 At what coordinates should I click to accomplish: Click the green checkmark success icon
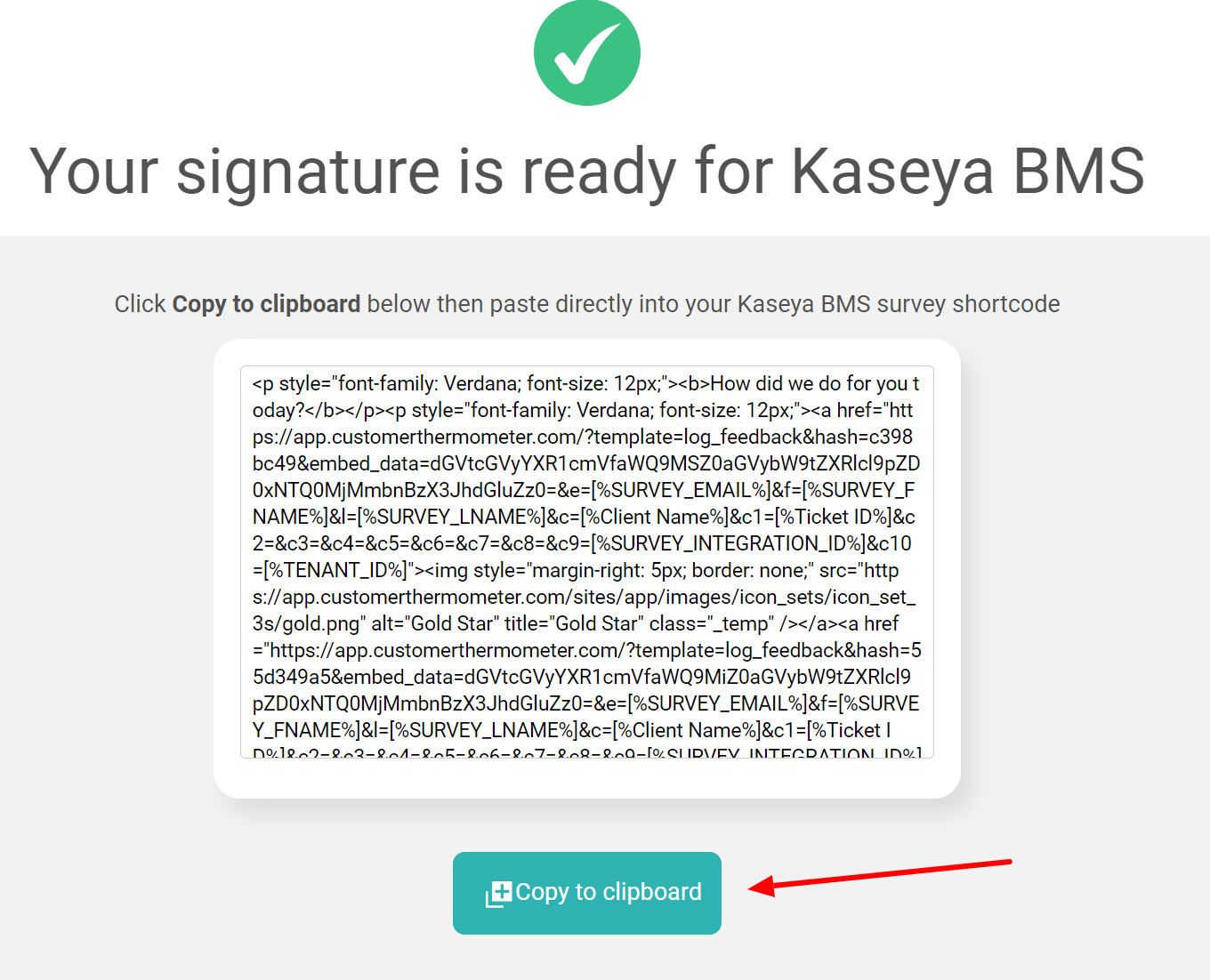pos(587,53)
